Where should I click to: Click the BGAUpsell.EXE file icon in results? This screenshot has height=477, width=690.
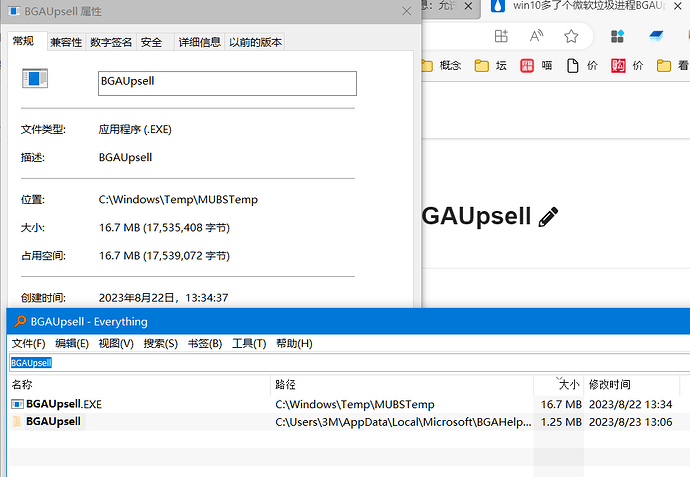(x=17, y=404)
